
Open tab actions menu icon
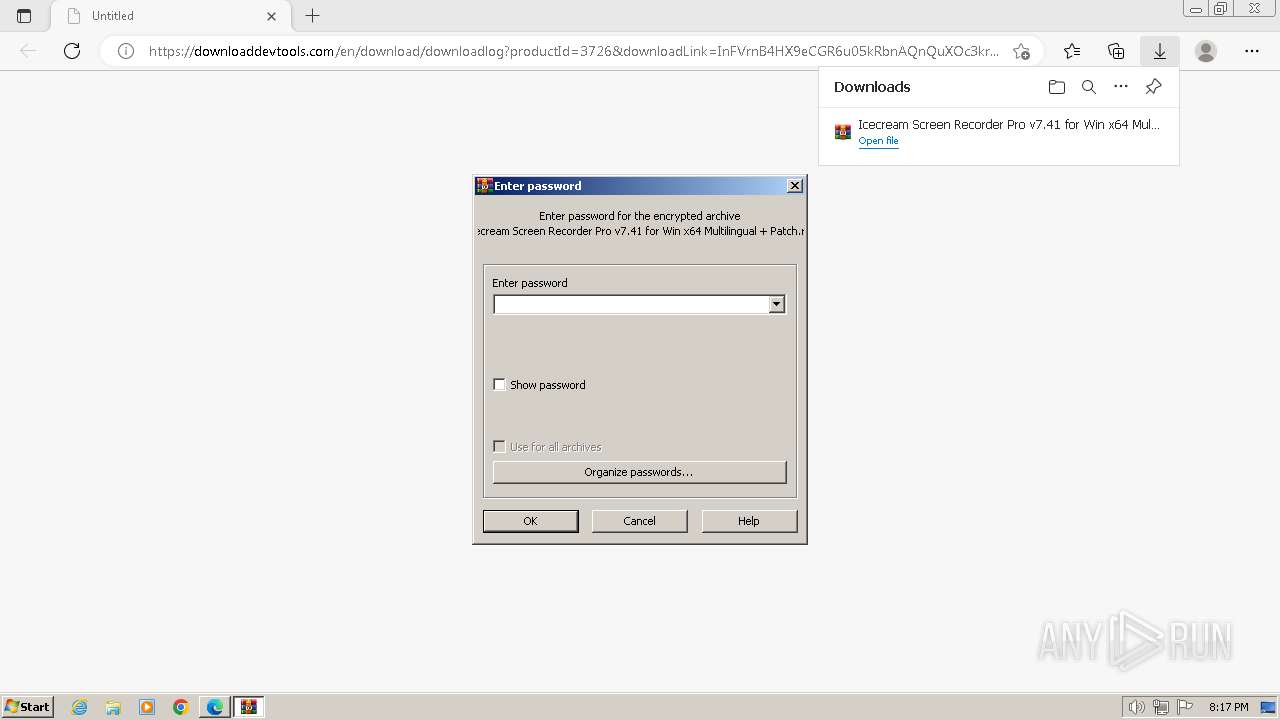24,16
